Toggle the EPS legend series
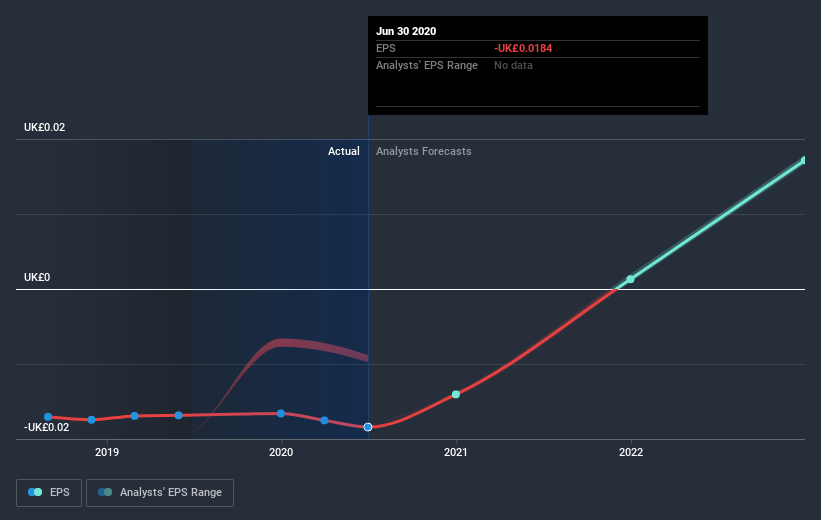 49,493
